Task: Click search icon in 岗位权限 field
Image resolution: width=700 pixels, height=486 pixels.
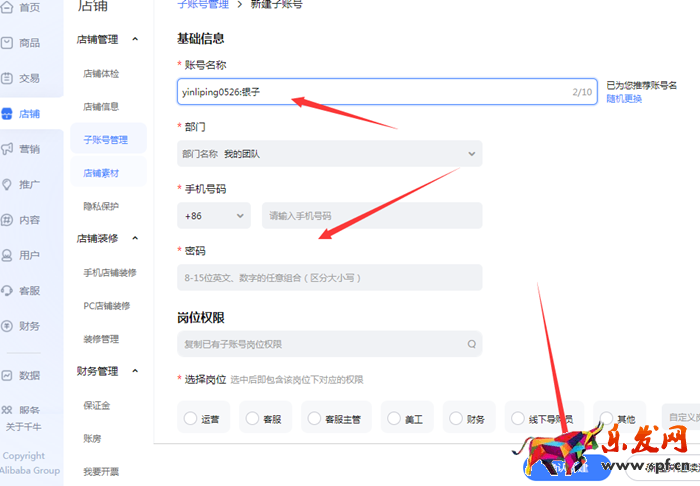Action: coord(471,344)
